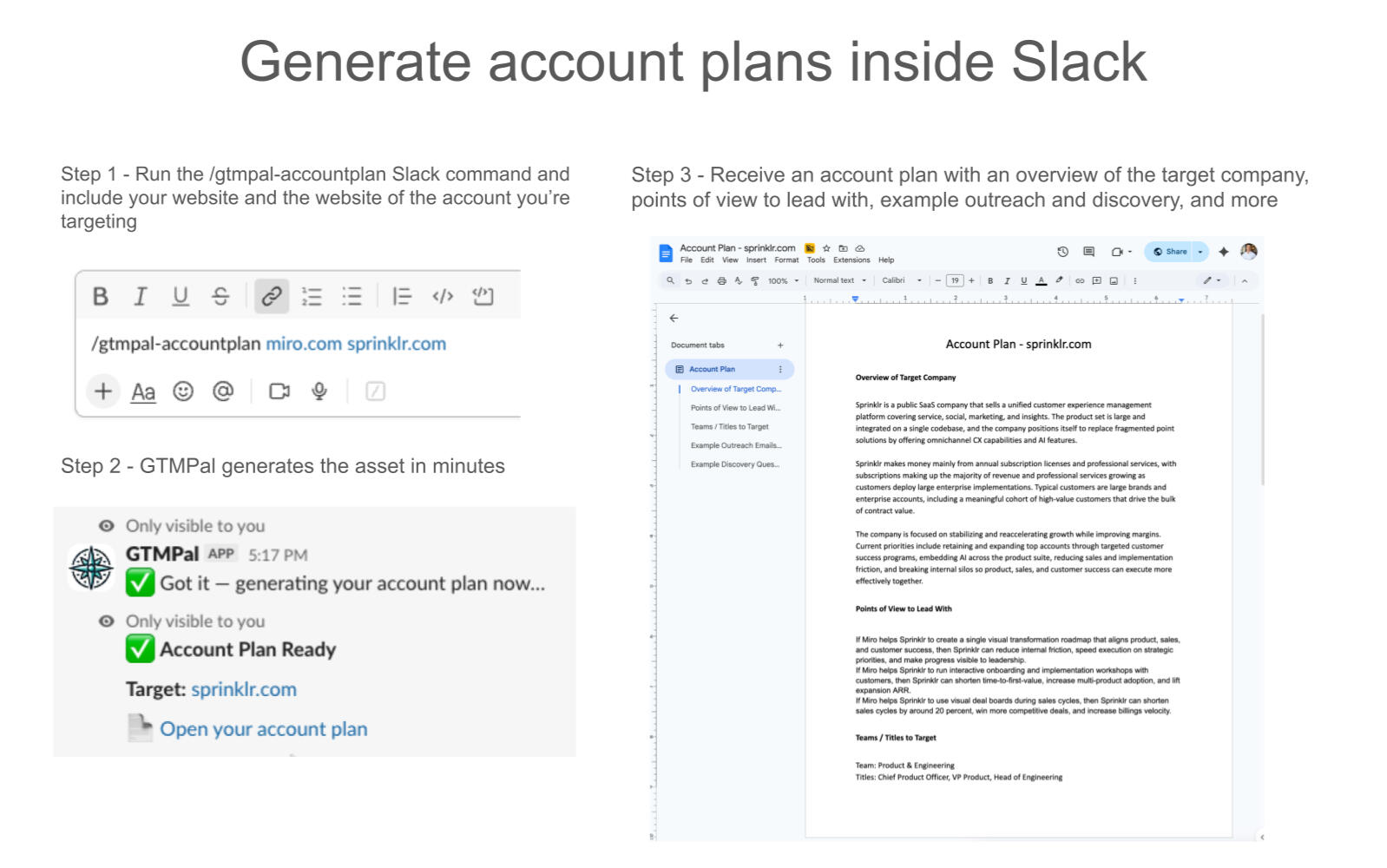The image size is (1387, 868).
Task: Click the Slack strikethrough formatting icon
Action: 220,297
